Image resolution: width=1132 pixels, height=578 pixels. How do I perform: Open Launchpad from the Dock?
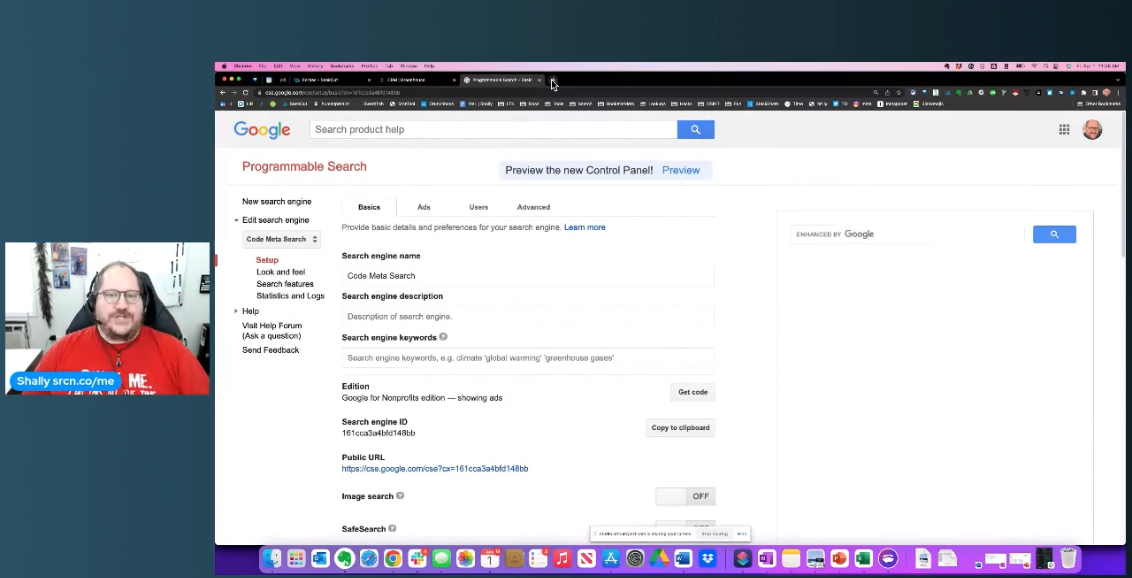(x=296, y=559)
